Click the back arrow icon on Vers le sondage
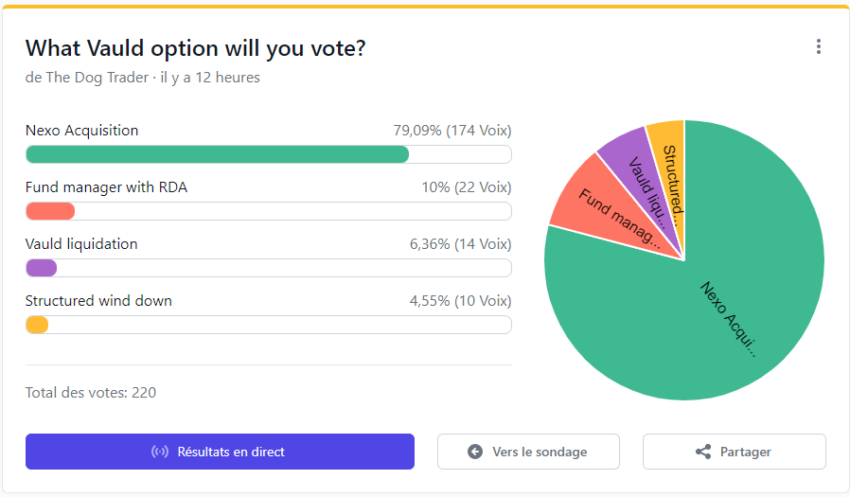The width and height of the screenshot is (850, 497). coord(475,451)
